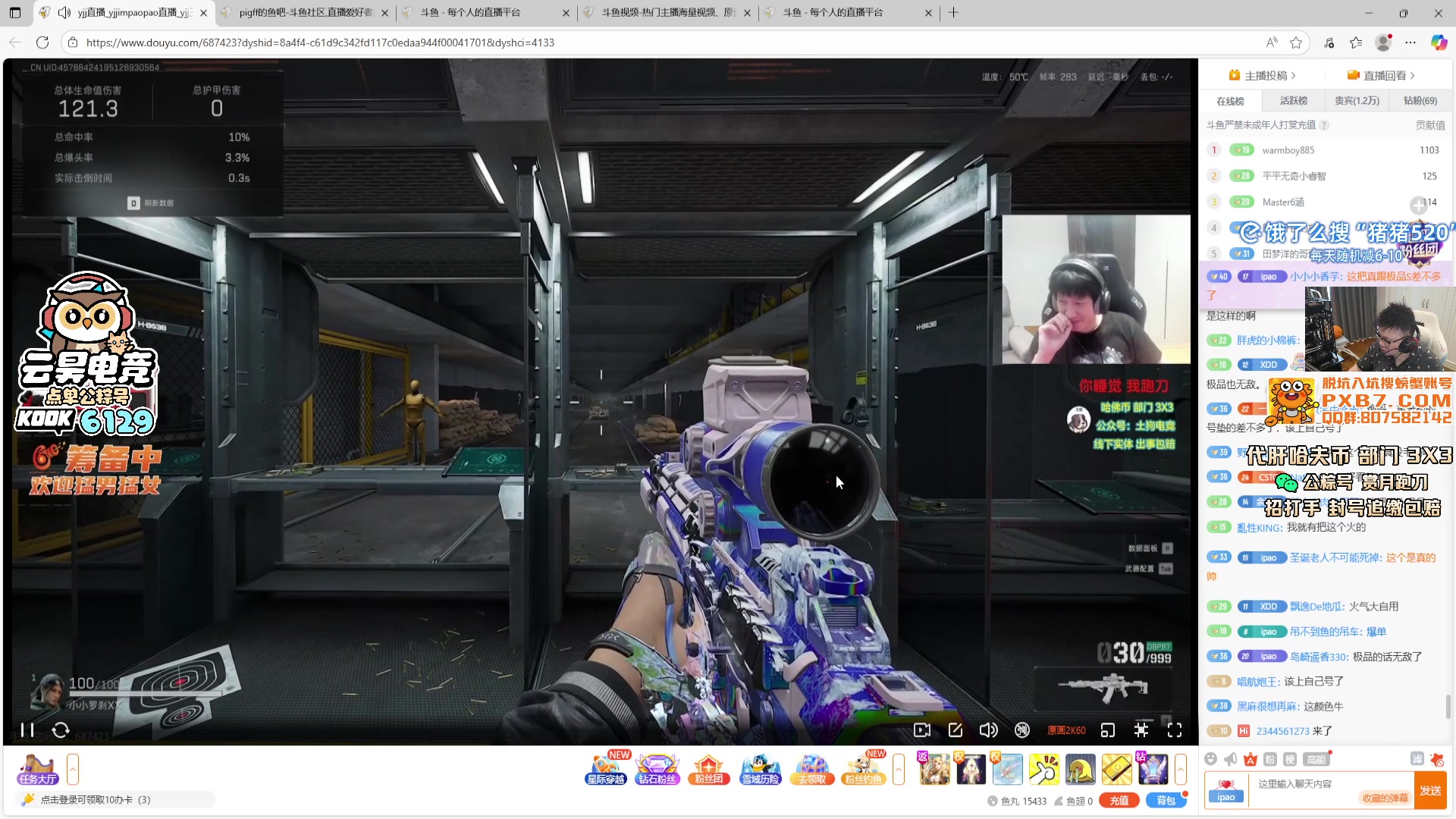Open the 星际穿越 activity icon
The image size is (1456, 819).
coord(606,769)
